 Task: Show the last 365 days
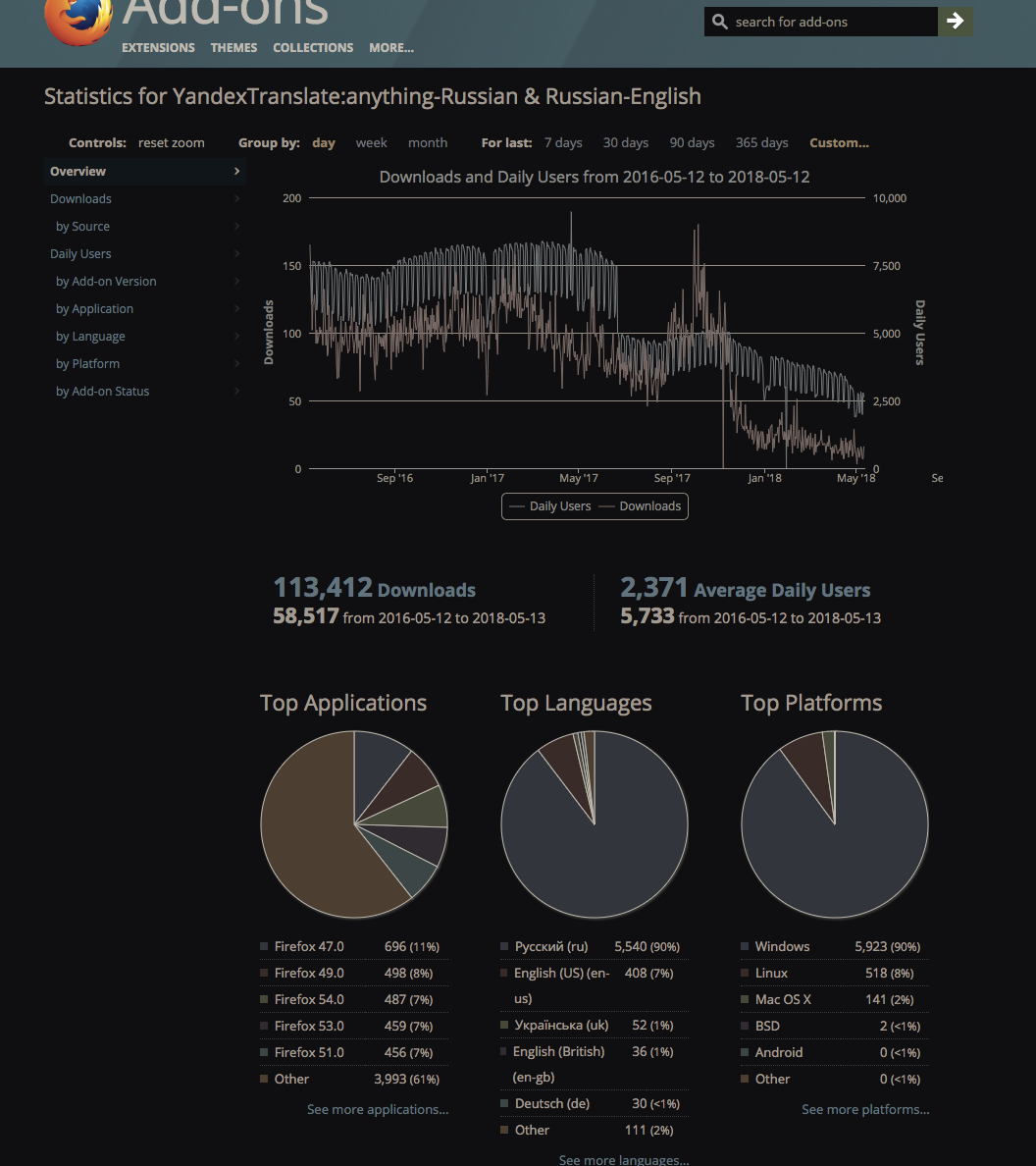[x=761, y=142]
